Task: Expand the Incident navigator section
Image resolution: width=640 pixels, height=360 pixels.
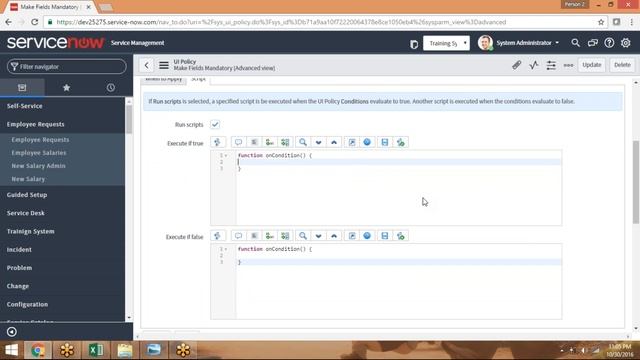Action: point(19,249)
